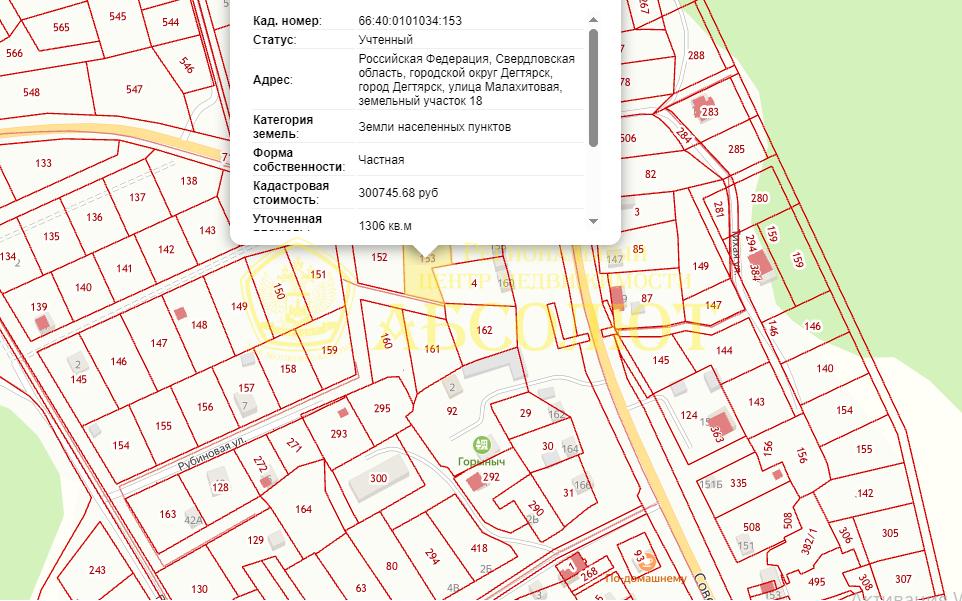Select parcel 85 on the map

click(639, 250)
